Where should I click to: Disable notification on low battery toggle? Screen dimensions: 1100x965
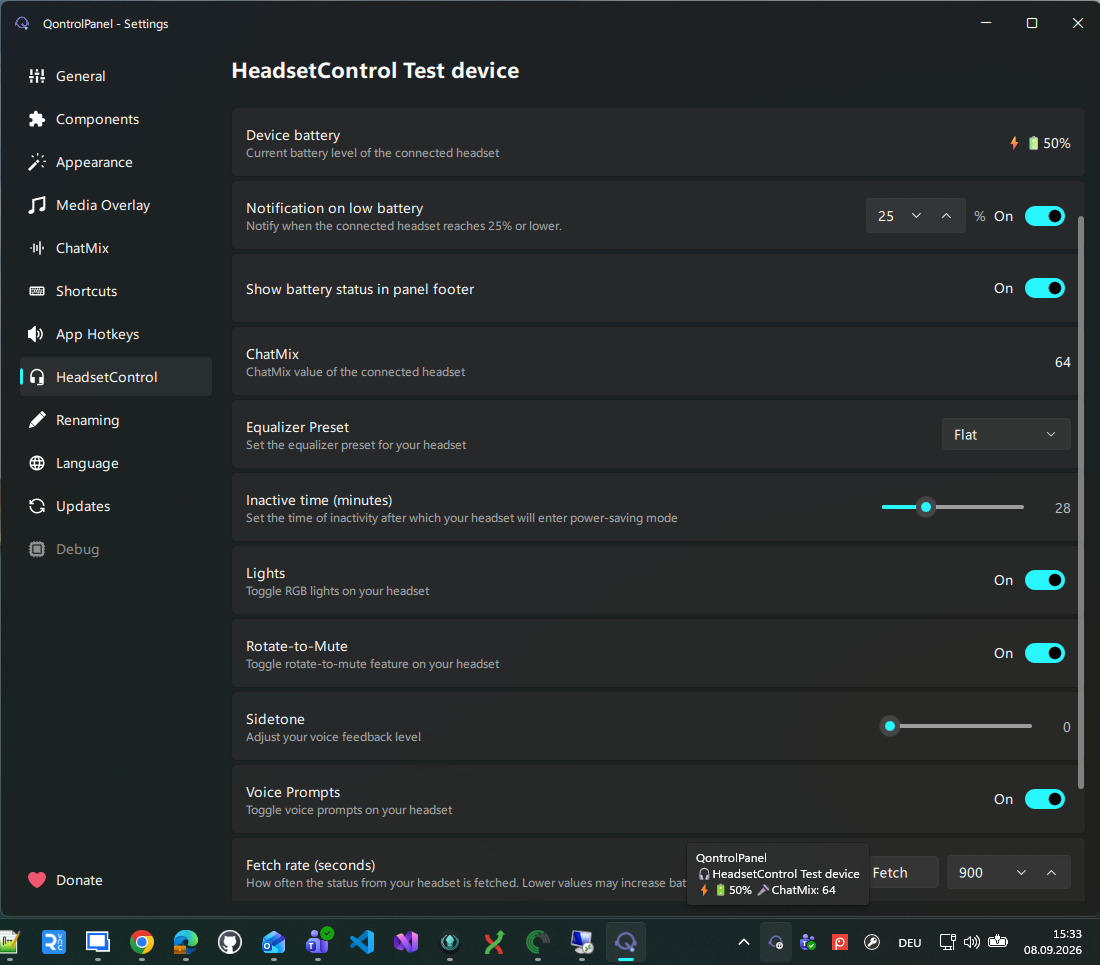point(1045,216)
